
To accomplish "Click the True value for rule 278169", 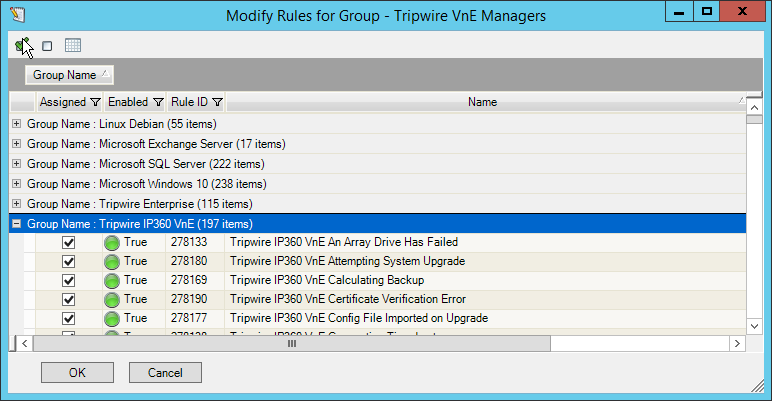I will [x=135, y=280].
